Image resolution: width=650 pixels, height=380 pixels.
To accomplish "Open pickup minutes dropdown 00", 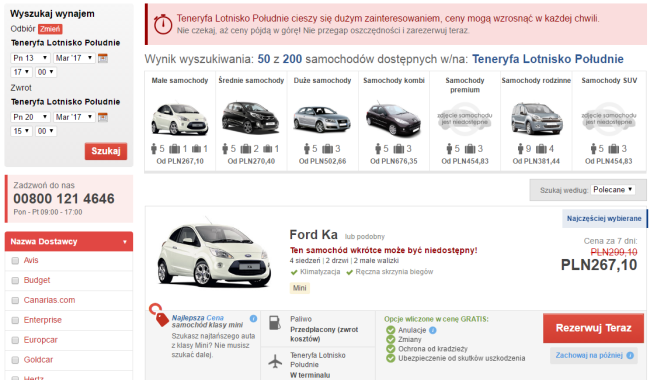I will click(x=46, y=72).
